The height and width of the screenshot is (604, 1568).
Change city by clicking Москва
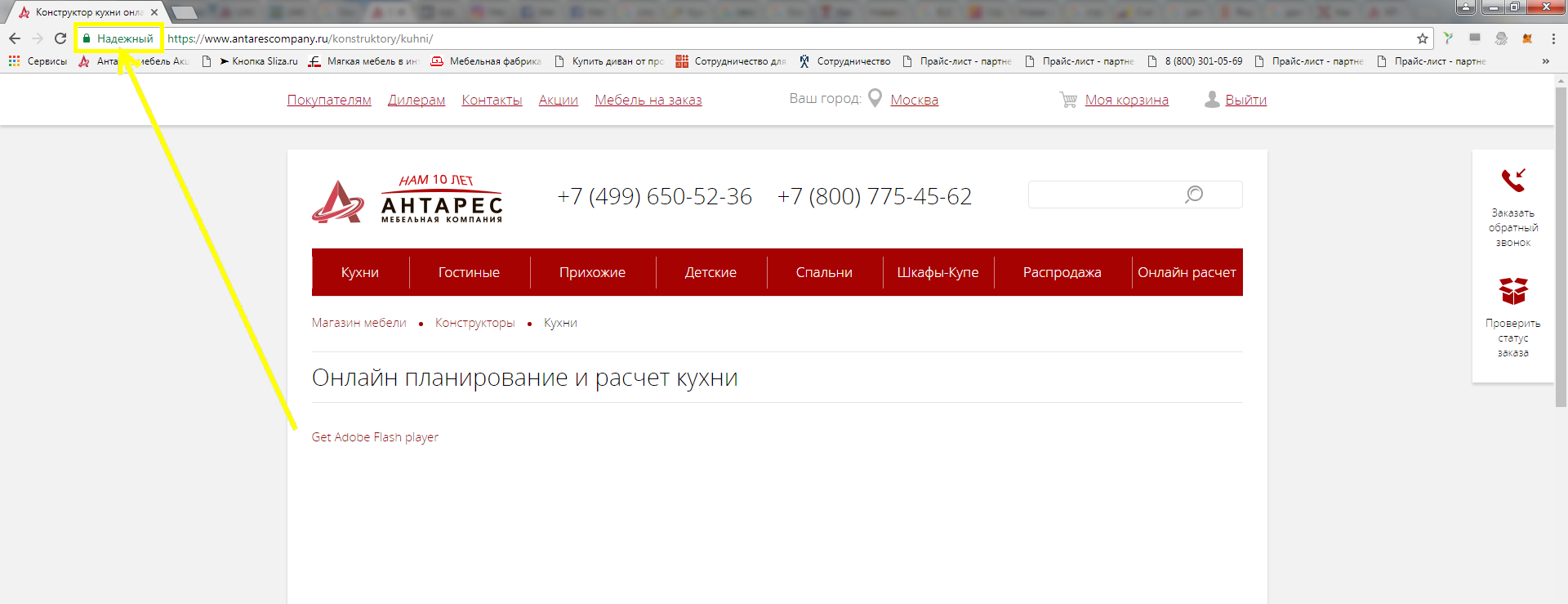(914, 100)
